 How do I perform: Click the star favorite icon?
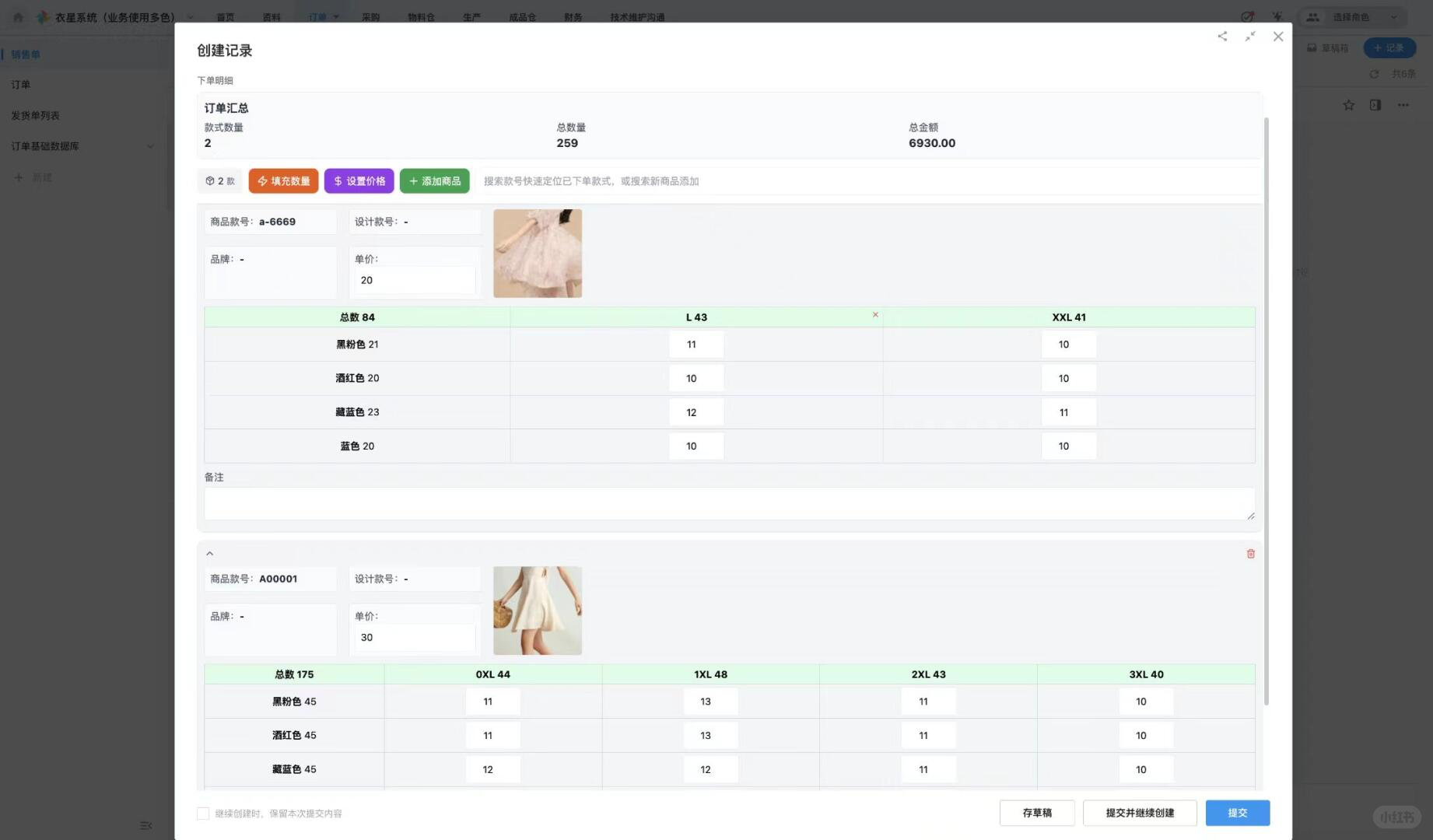click(x=1349, y=105)
